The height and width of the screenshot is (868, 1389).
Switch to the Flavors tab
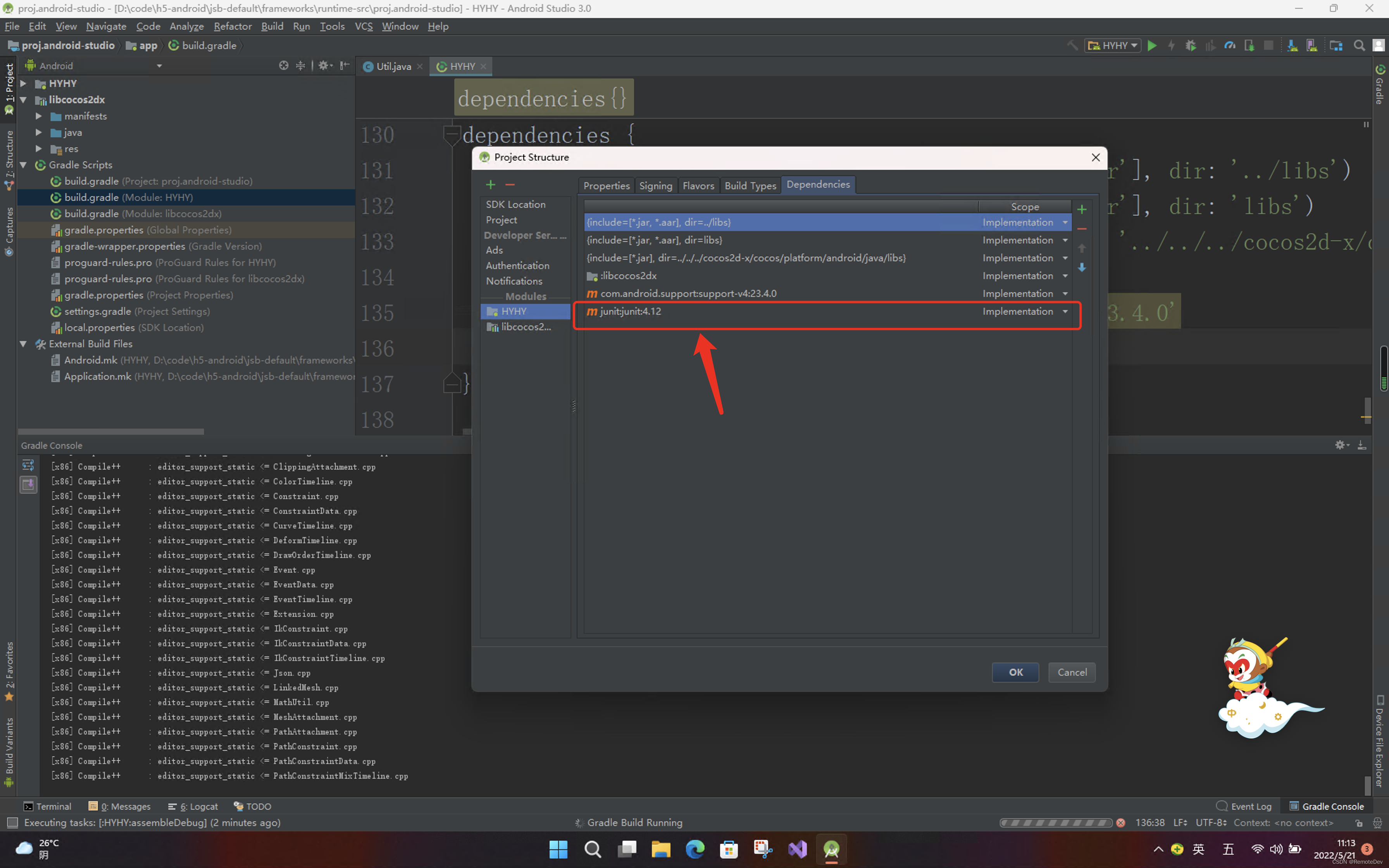coord(698,186)
